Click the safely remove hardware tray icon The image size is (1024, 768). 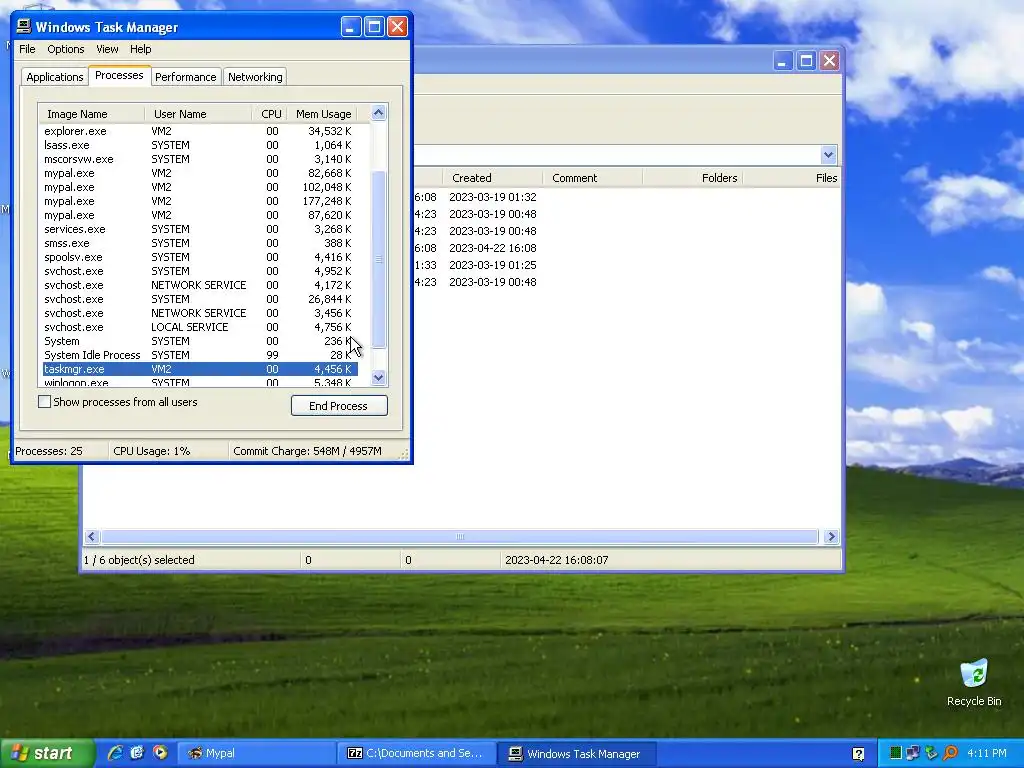931,753
